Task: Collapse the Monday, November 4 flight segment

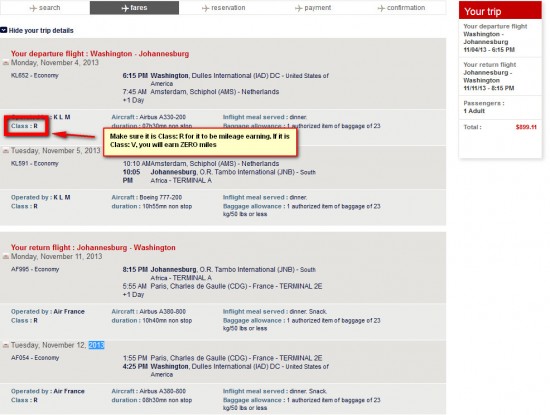Action: pos(6,63)
